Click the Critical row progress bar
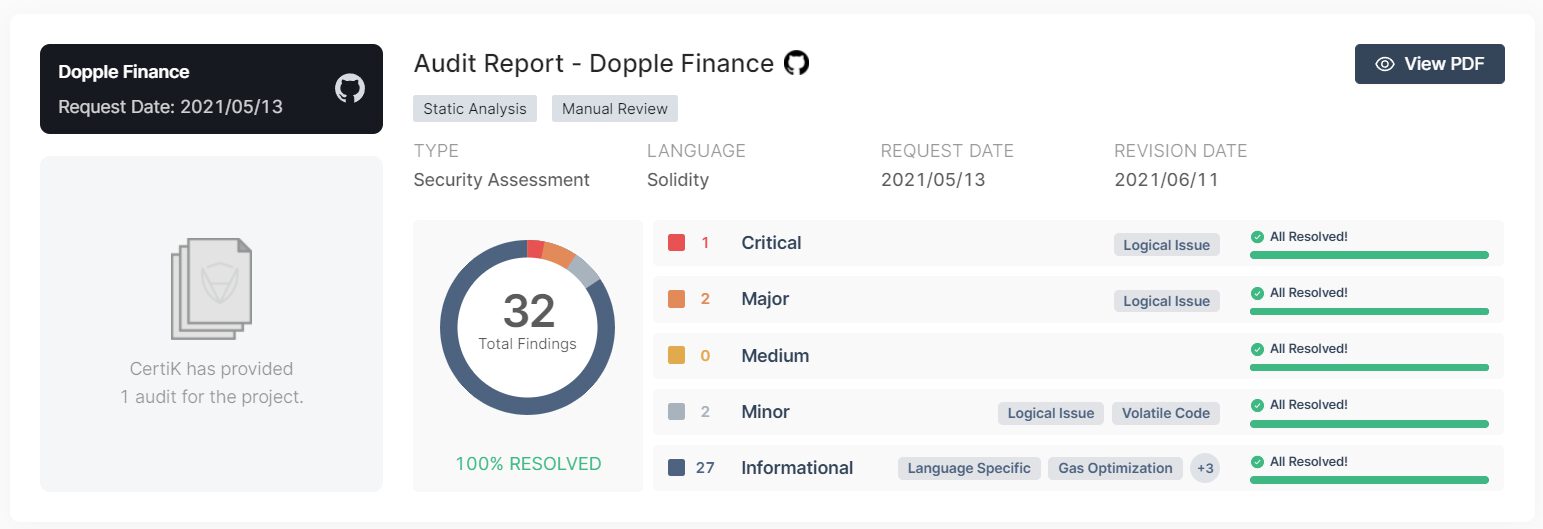 pos(1369,255)
